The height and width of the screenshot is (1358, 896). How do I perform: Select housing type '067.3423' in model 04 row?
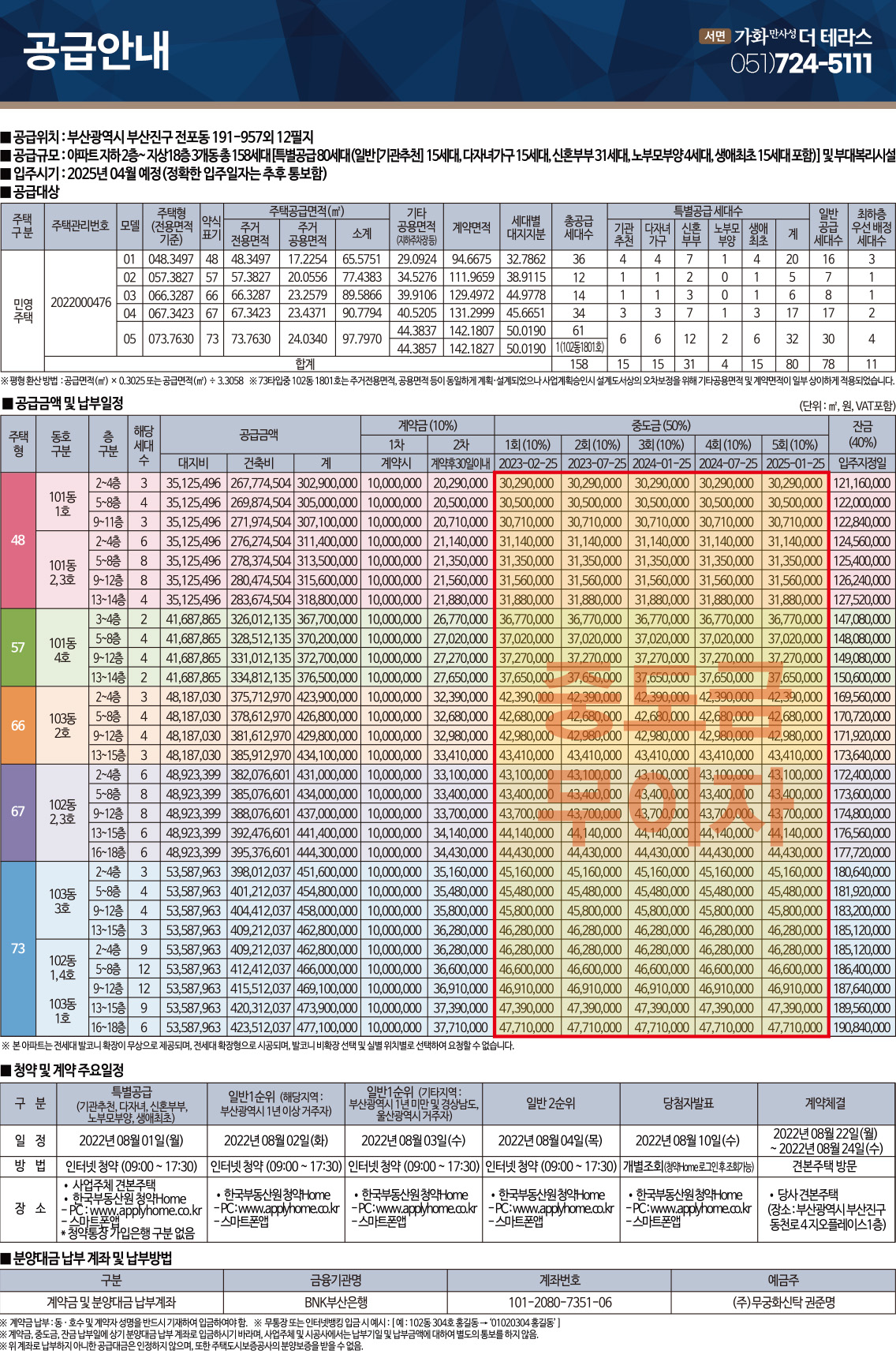click(x=171, y=313)
